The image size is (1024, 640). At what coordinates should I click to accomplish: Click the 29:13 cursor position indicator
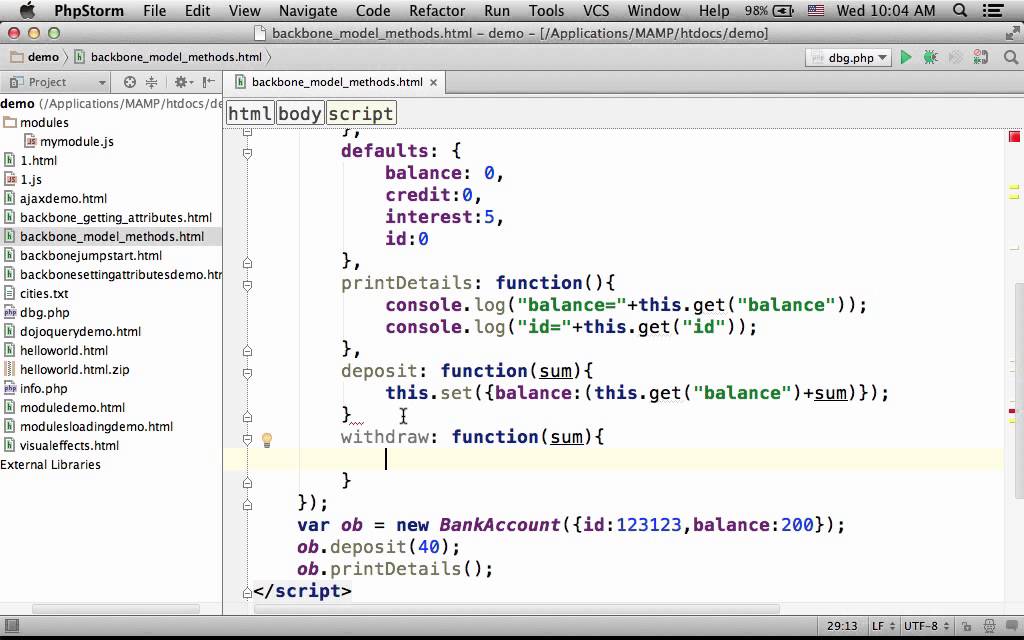tap(842, 626)
